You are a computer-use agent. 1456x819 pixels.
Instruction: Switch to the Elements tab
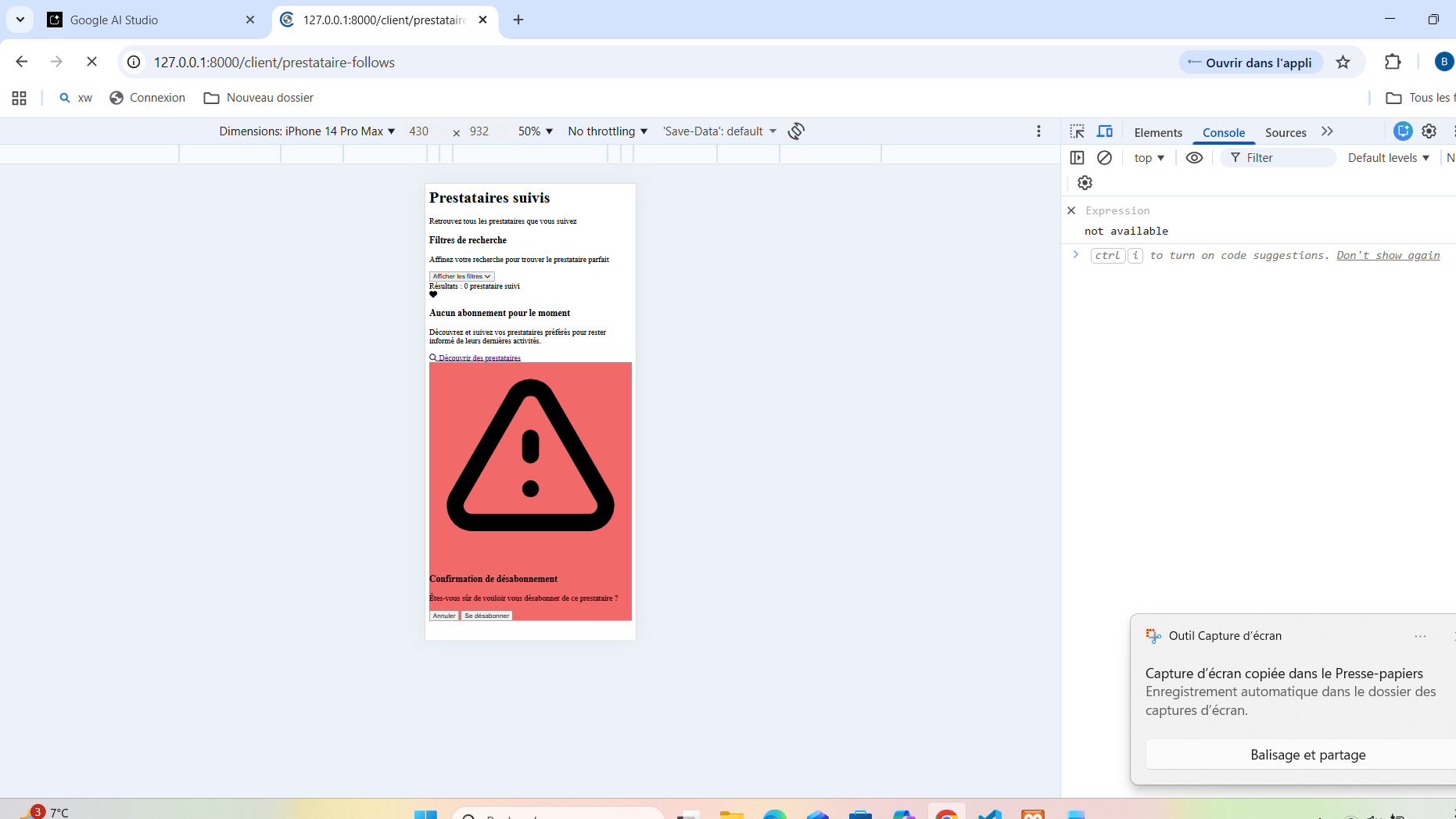pyautogui.click(x=1158, y=132)
